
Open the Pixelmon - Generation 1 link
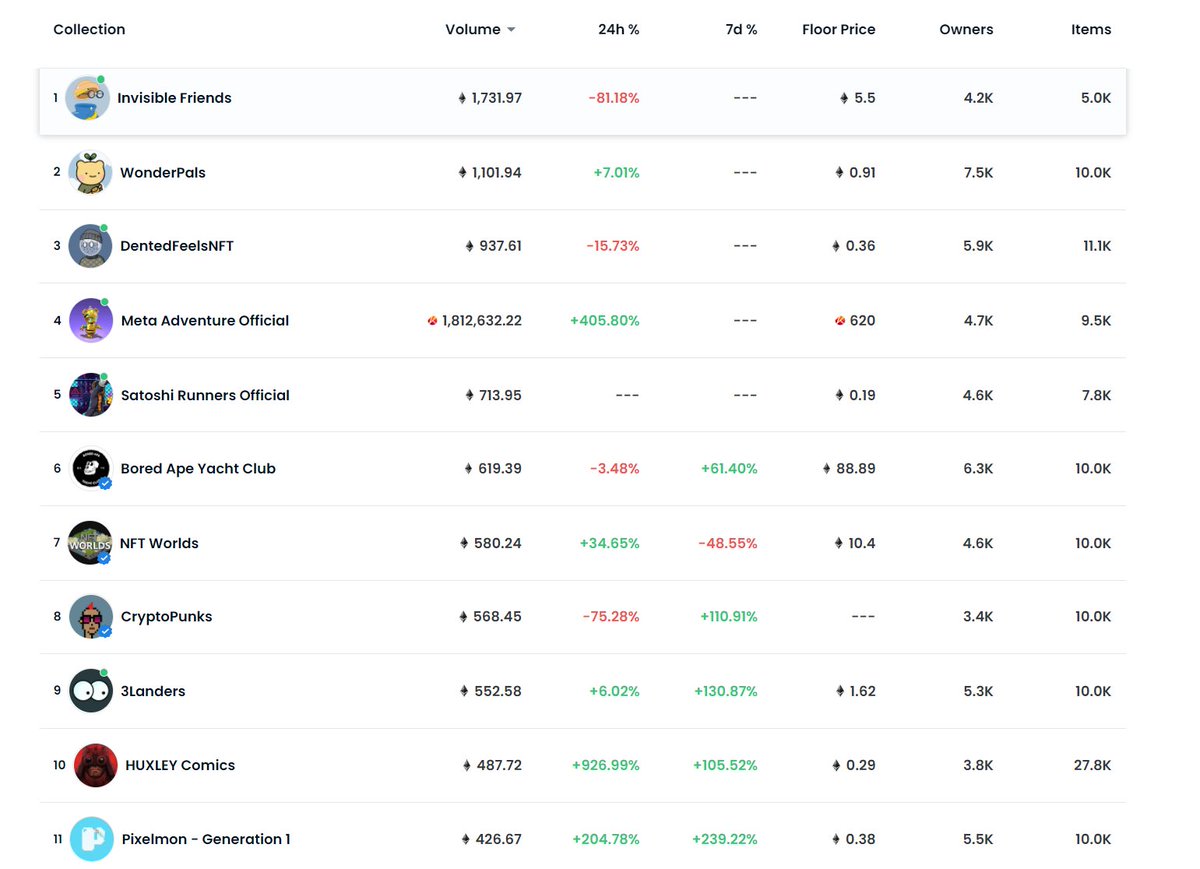coord(206,839)
